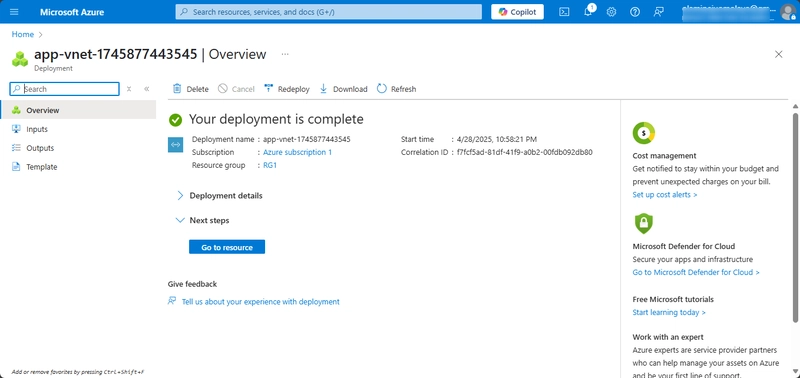Click the Redeploy toolbar button
The image size is (800, 378).
pos(287,89)
